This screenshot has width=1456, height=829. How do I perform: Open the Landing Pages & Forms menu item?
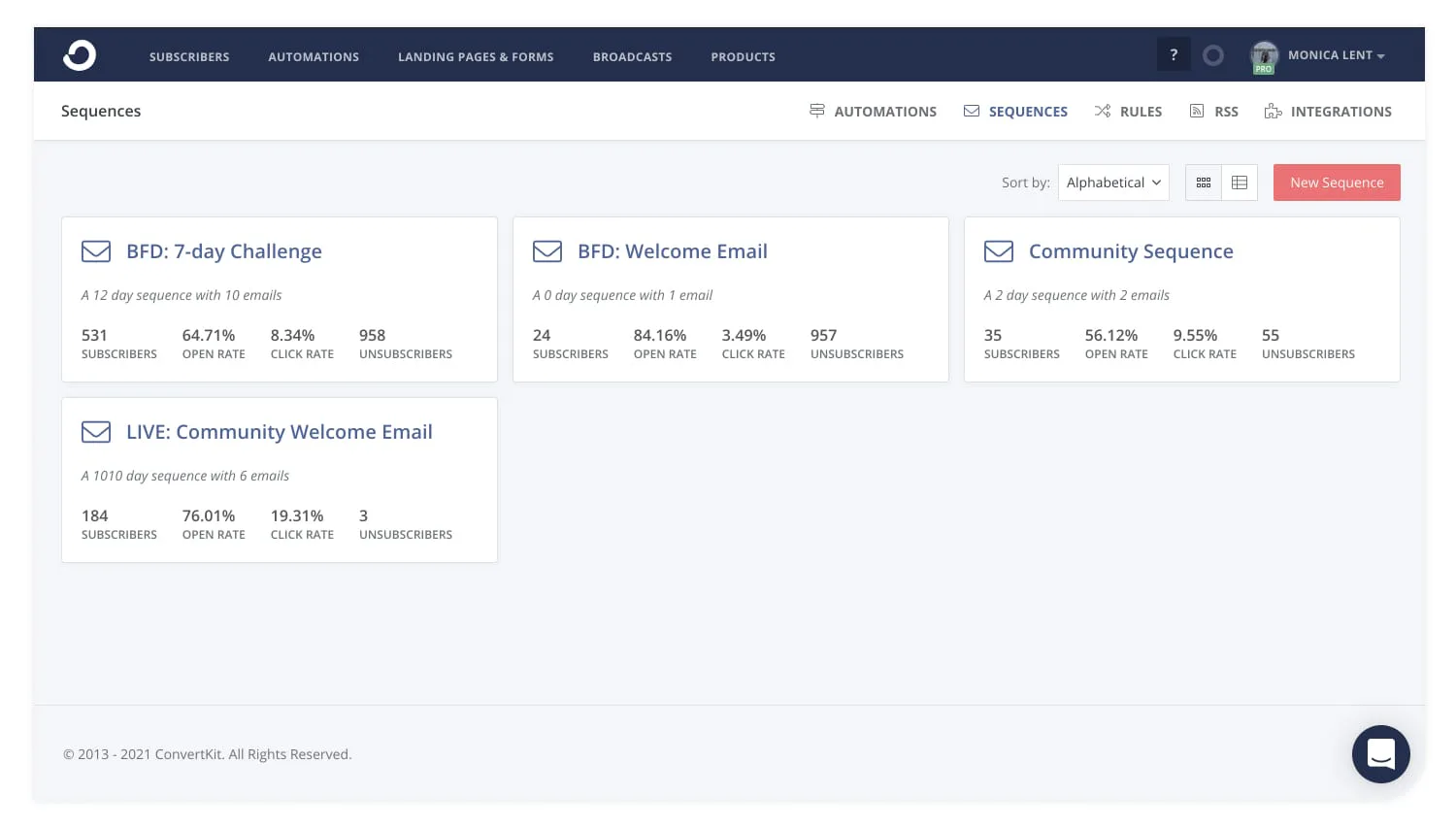tap(476, 56)
